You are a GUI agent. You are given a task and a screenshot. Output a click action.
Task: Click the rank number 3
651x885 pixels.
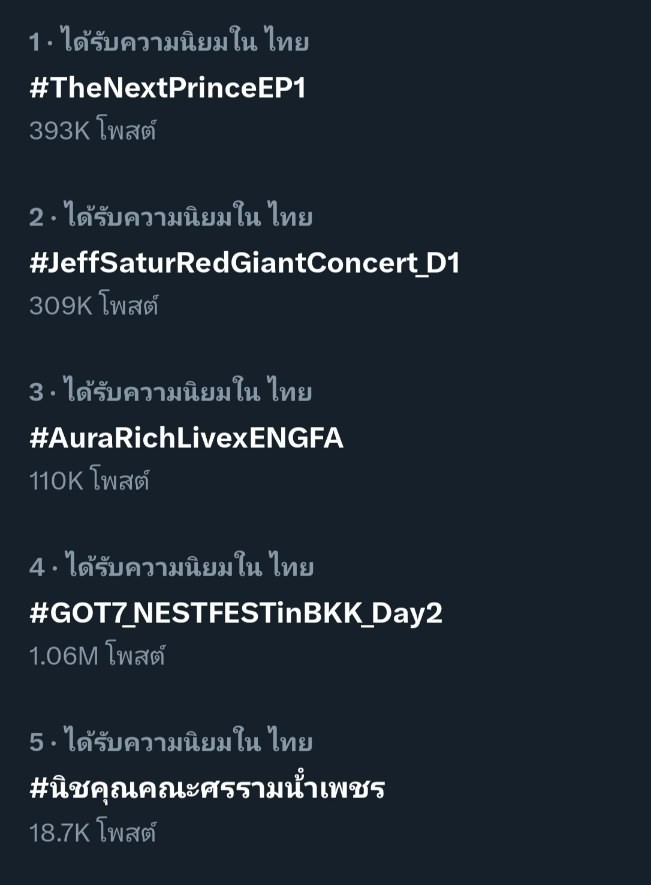36,392
